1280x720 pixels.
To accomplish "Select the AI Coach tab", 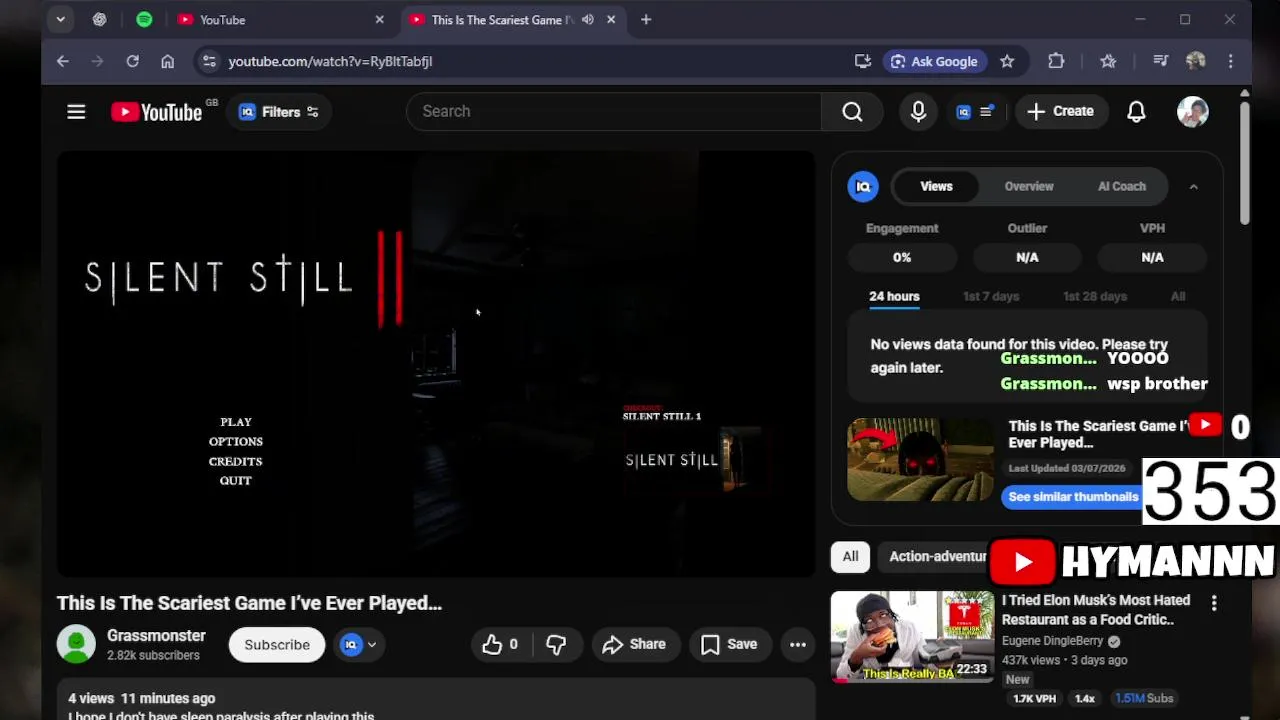I will click(x=1122, y=186).
